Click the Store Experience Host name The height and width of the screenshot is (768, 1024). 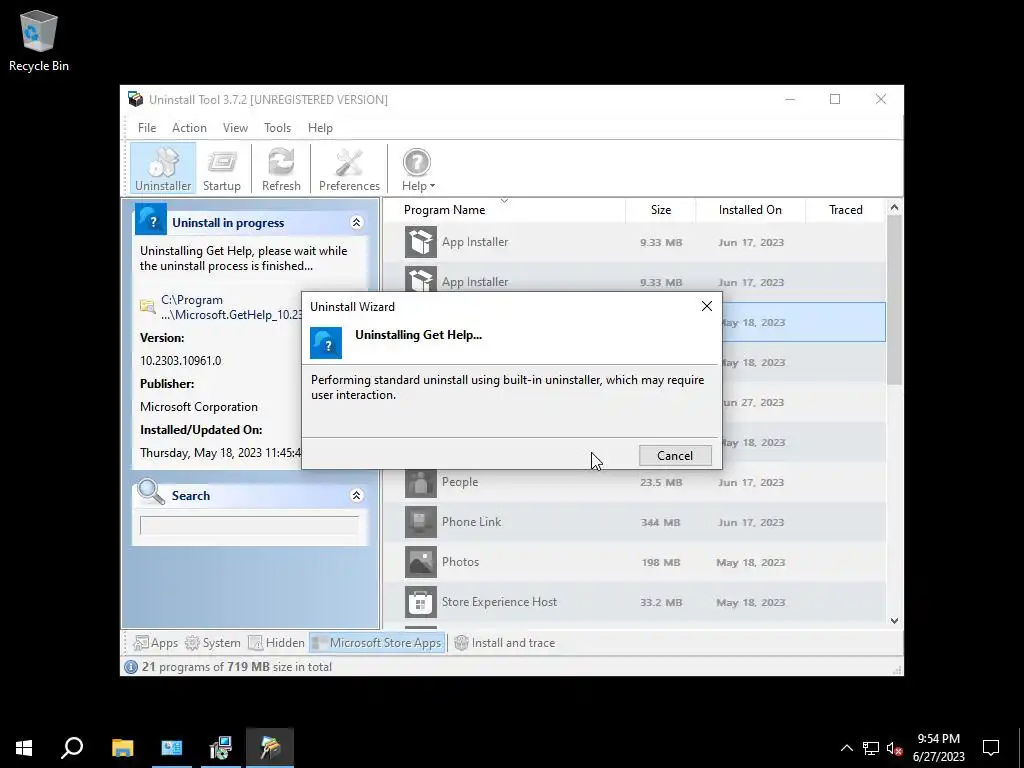[x=500, y=602]
